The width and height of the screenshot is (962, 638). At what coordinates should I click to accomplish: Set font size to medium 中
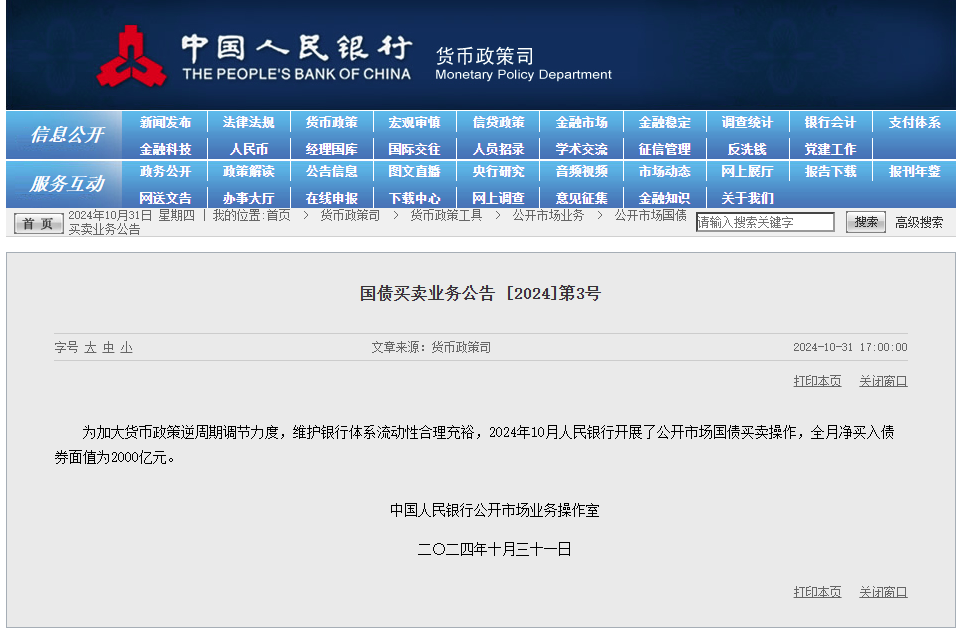(x=109, y=347)
